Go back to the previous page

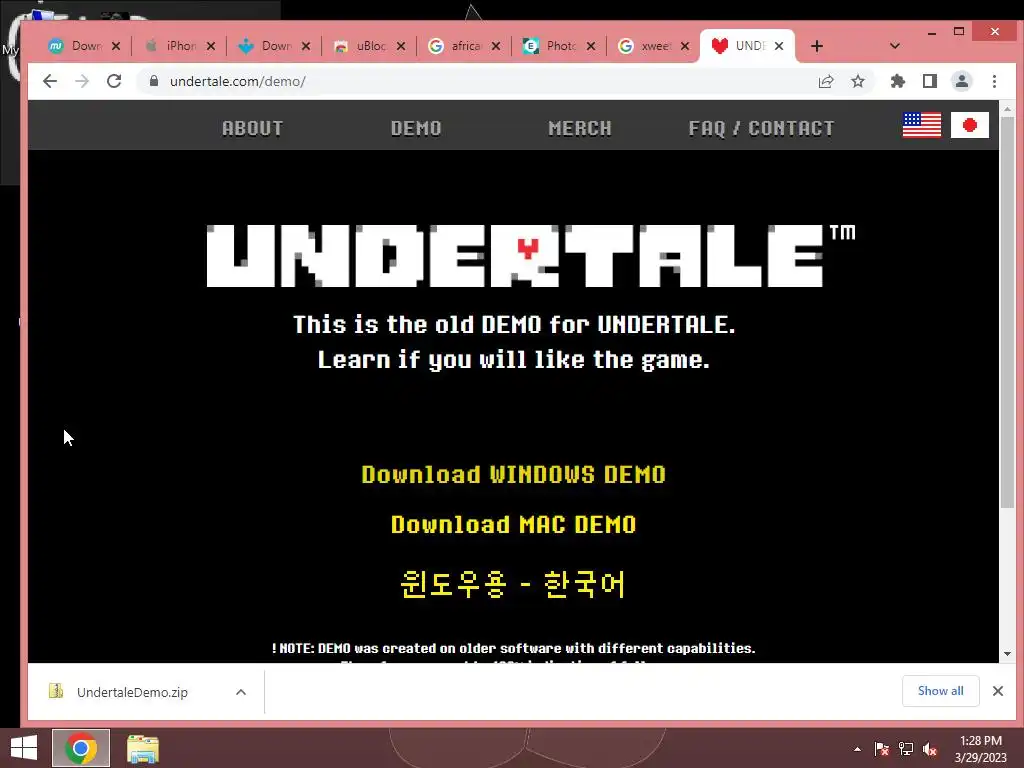click(50, 81)
